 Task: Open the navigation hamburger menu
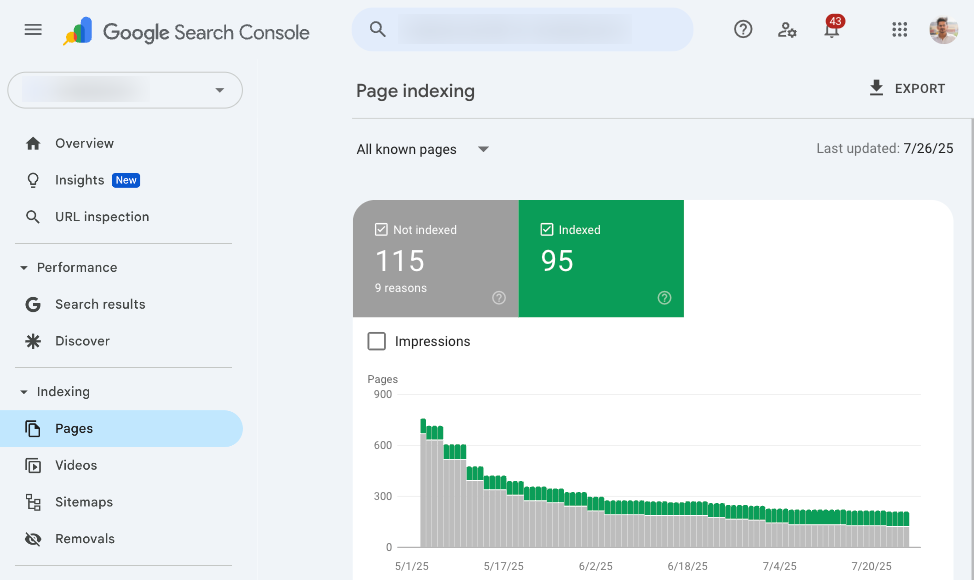coord(32,29)
